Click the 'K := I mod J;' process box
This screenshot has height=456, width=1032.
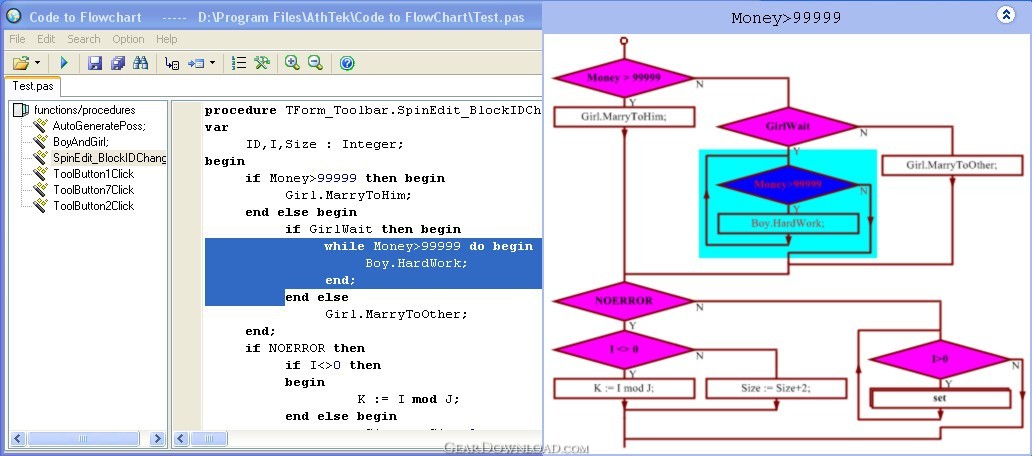(624, 388)
